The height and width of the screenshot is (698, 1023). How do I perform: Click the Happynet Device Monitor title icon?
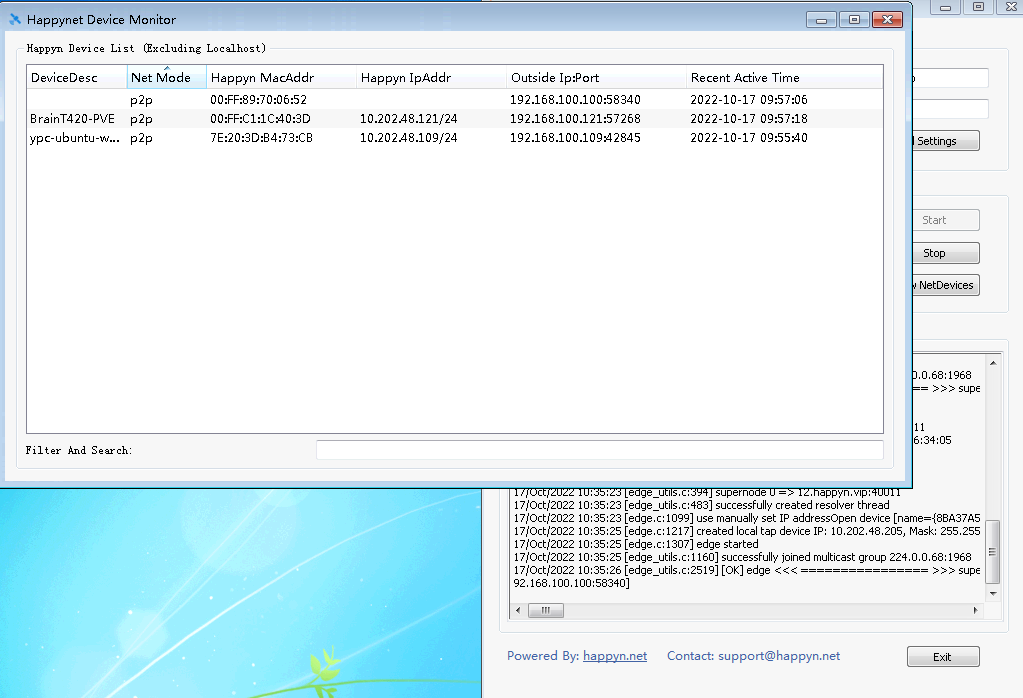[x=15, y=20]
